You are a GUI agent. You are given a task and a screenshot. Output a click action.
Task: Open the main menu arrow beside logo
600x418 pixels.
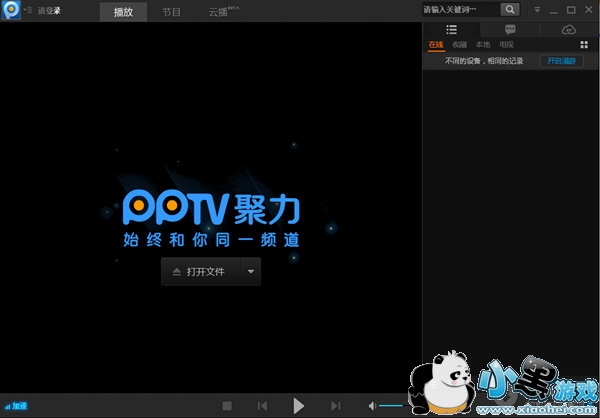coord(28,10)
